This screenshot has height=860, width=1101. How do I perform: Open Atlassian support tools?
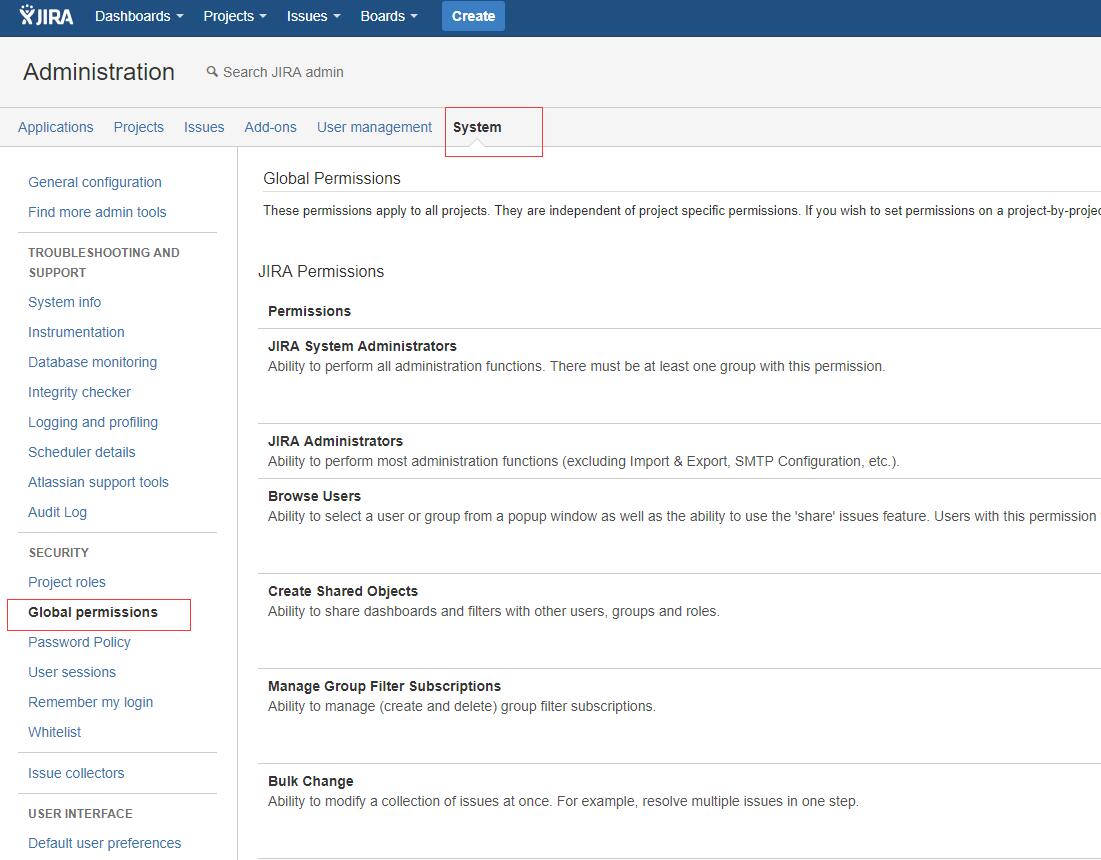(x=98, y=482)
